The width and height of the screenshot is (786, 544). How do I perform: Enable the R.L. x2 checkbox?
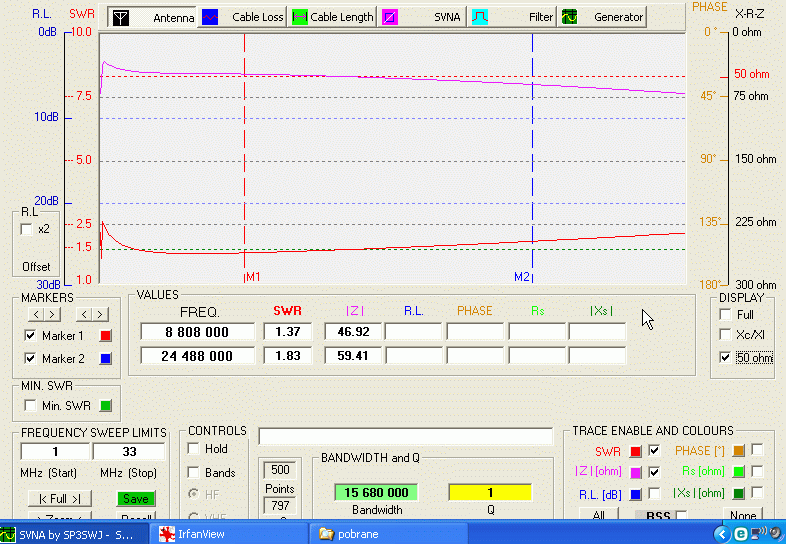[27, 229]
